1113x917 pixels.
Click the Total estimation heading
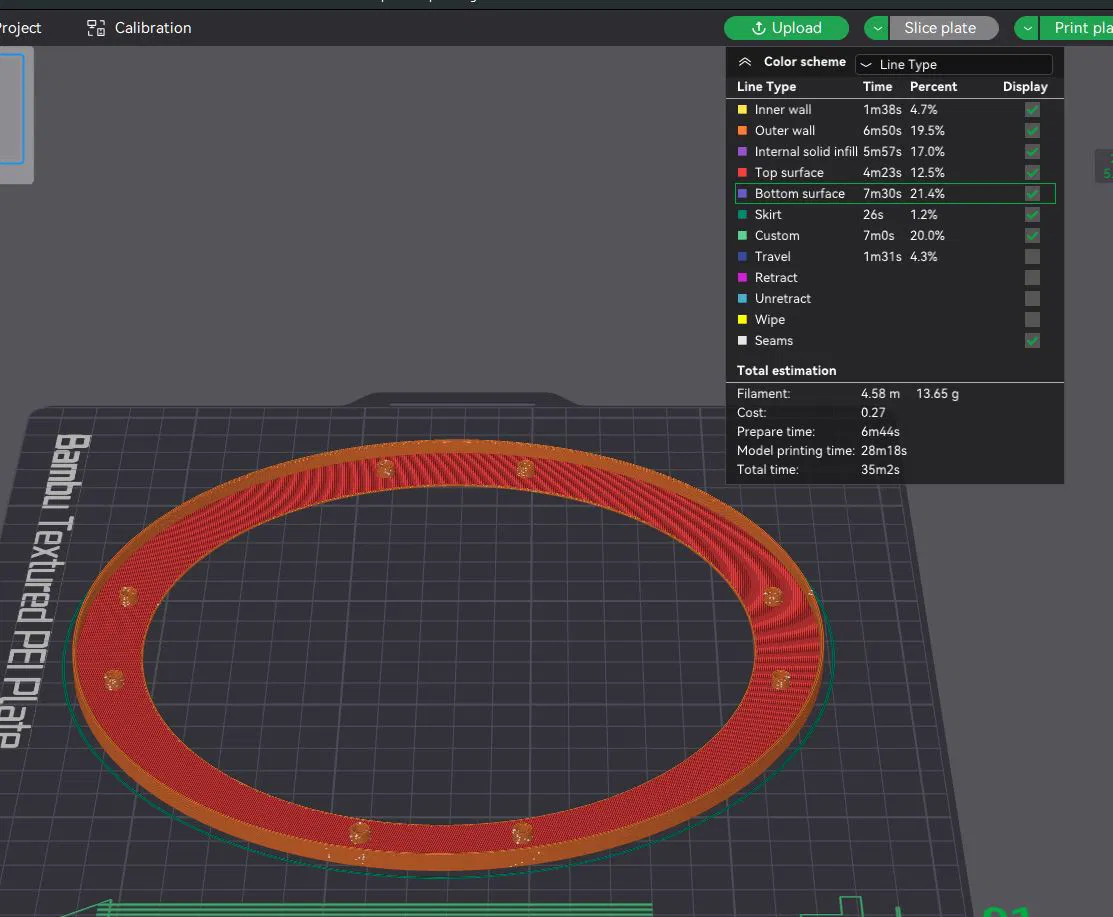coord(786,370)
